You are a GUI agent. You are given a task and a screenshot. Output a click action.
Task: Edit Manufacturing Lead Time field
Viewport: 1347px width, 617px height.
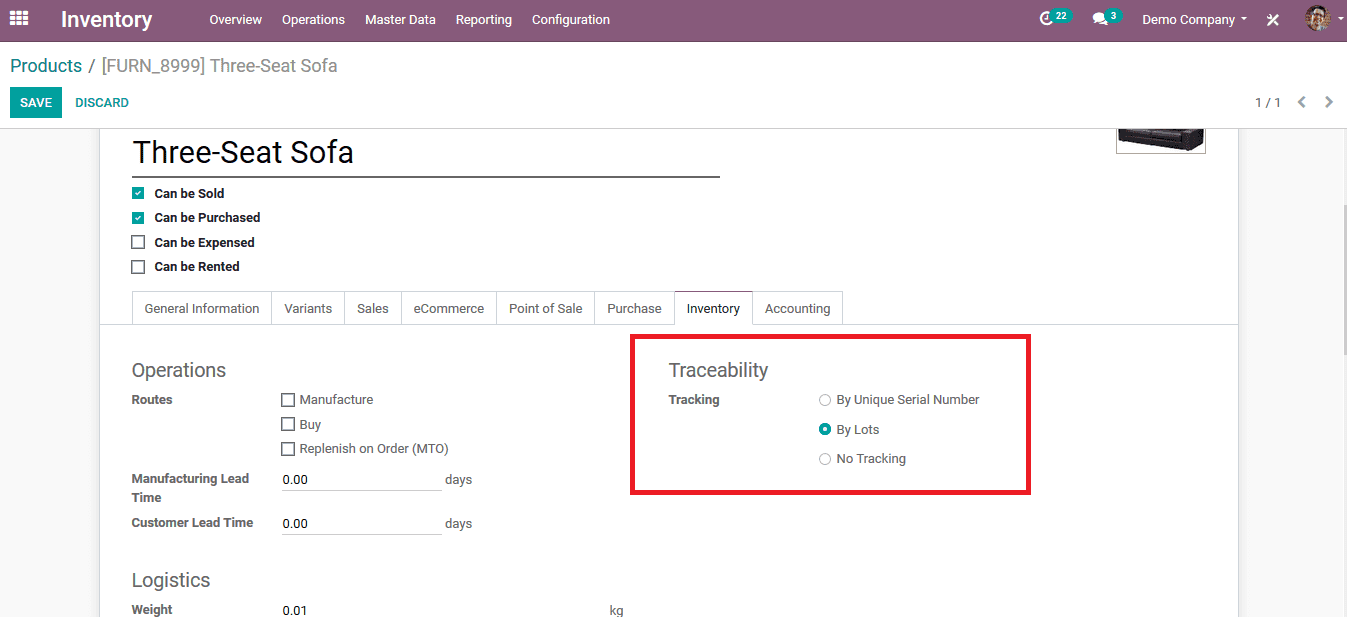pos(362,480)
